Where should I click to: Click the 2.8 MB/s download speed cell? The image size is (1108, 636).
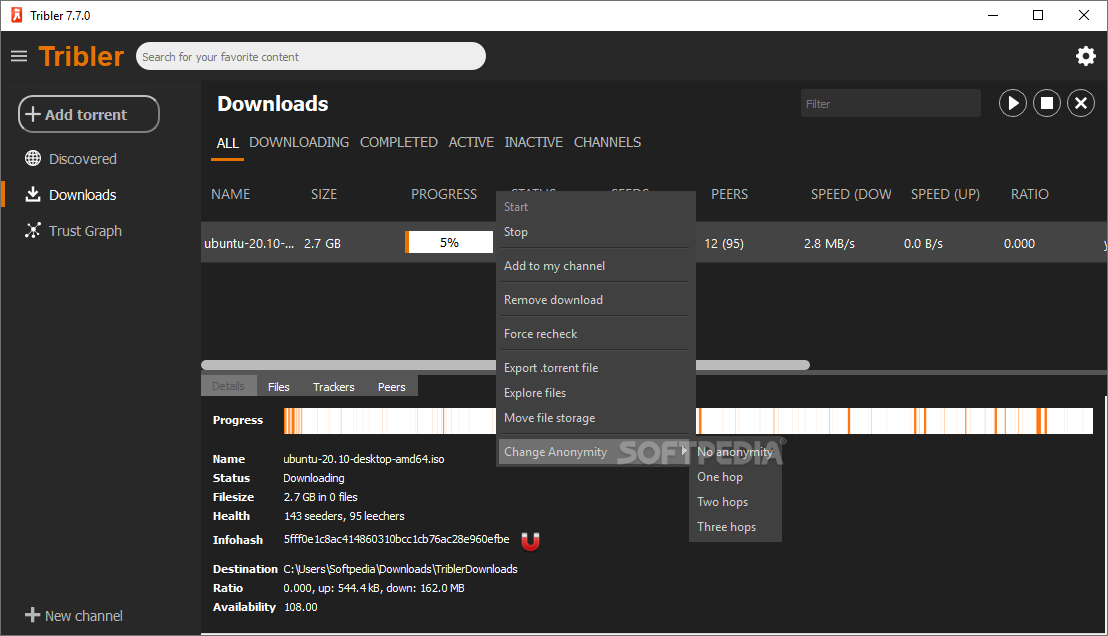click(x=829, y=243)
